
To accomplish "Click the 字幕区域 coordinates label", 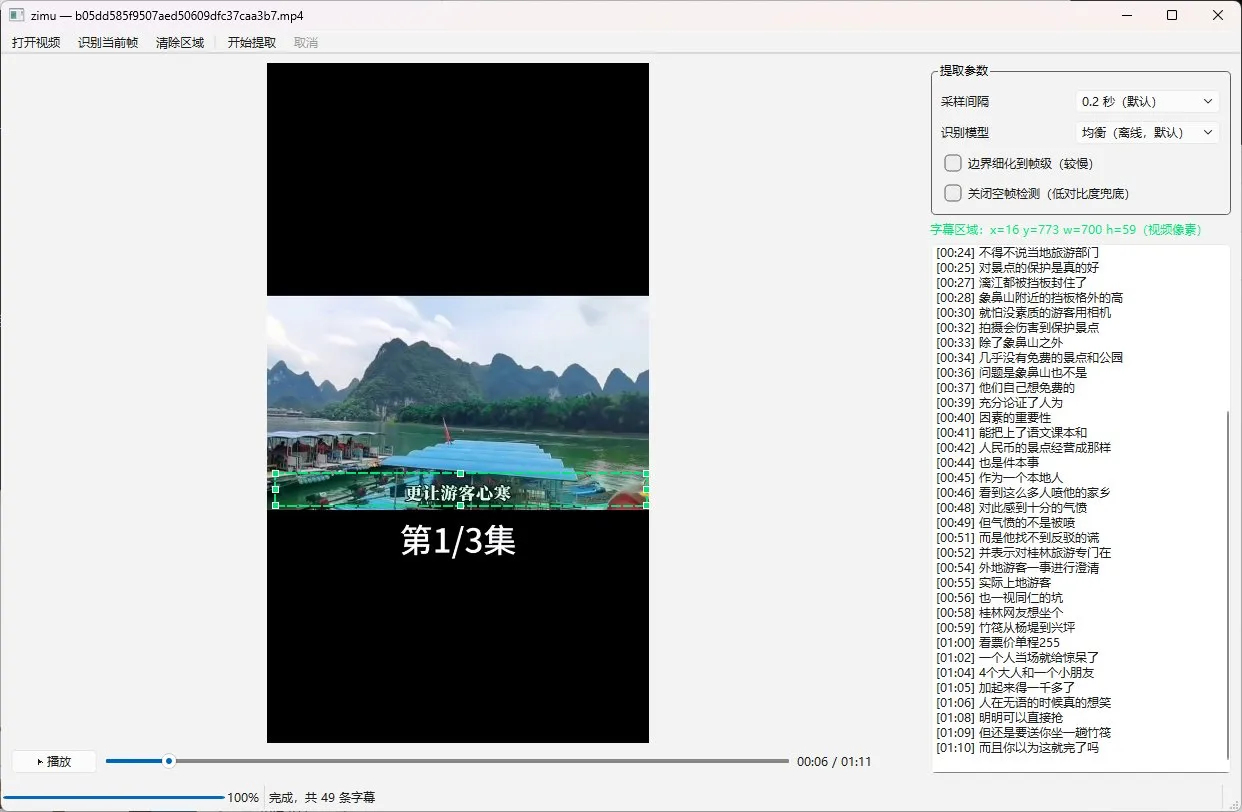I will 1066,230.
